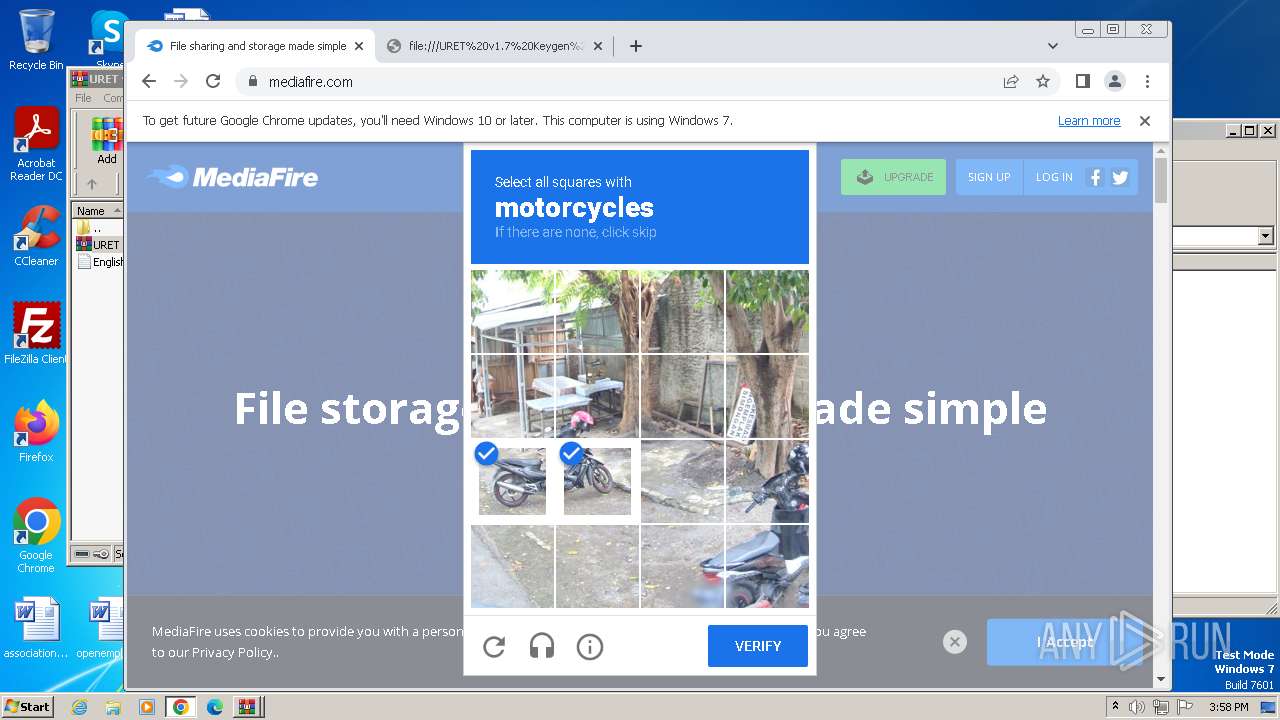Viewport: 1280px width, 720px height.
Task: Select the tile with the pink helmet
Action: point(597,396)
